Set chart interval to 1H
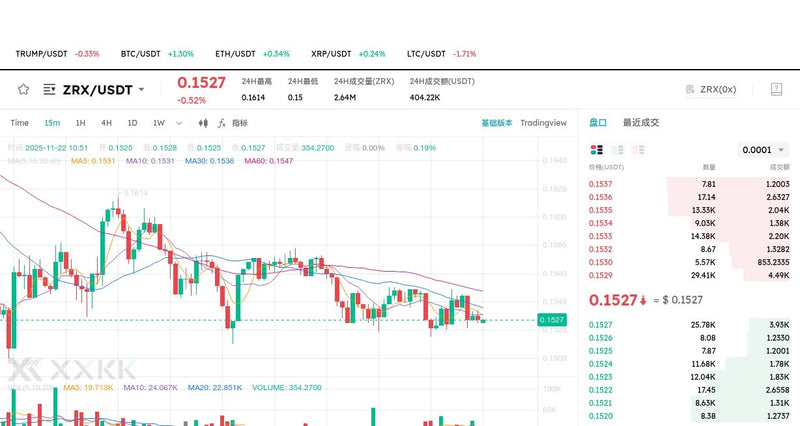Screen dimensions: 800x426 [80, 123]
